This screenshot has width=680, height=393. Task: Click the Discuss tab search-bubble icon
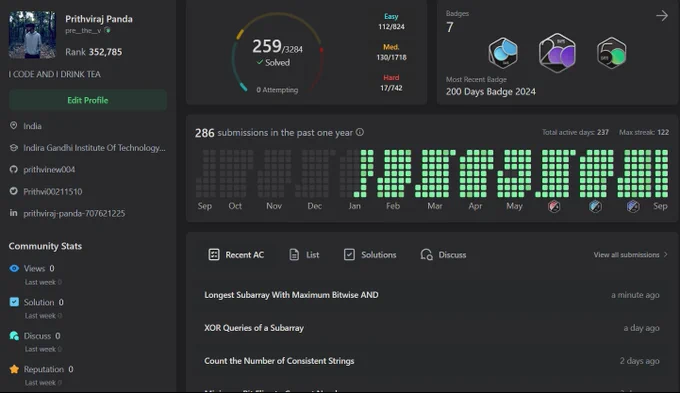[426, 255]
